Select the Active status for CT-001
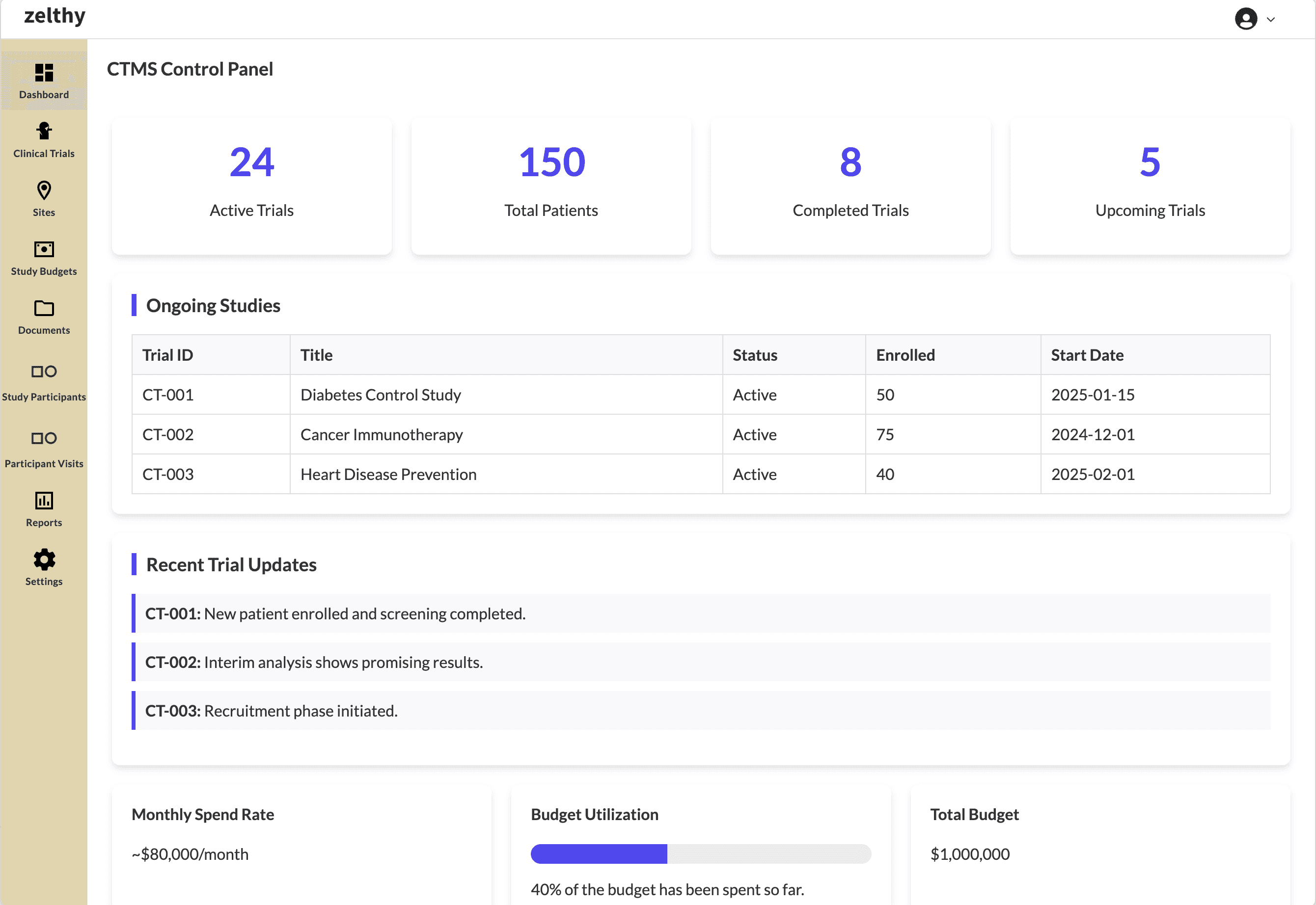 [x=755, y=395]
